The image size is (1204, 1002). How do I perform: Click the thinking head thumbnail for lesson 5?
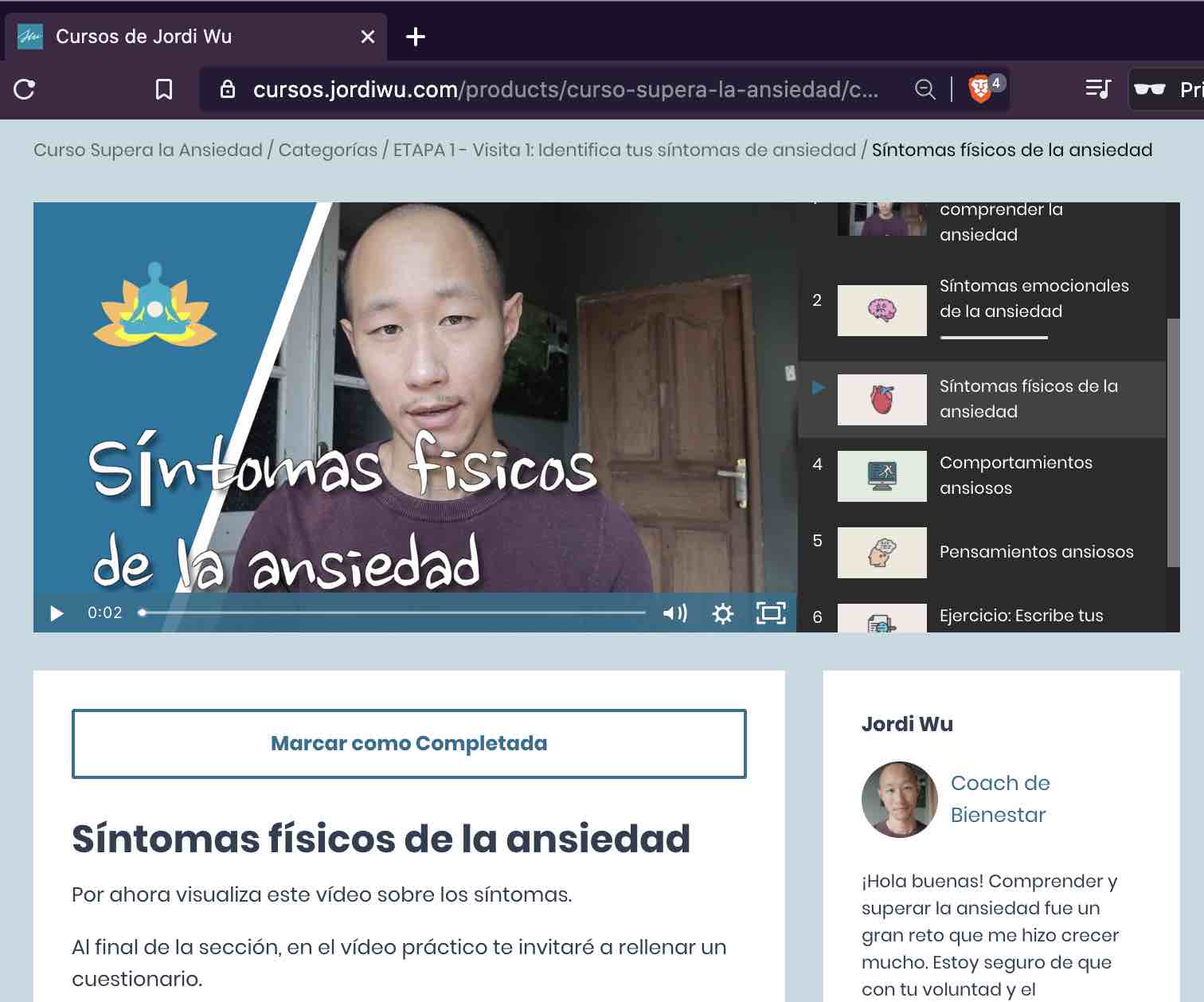[x=882, y=552]
